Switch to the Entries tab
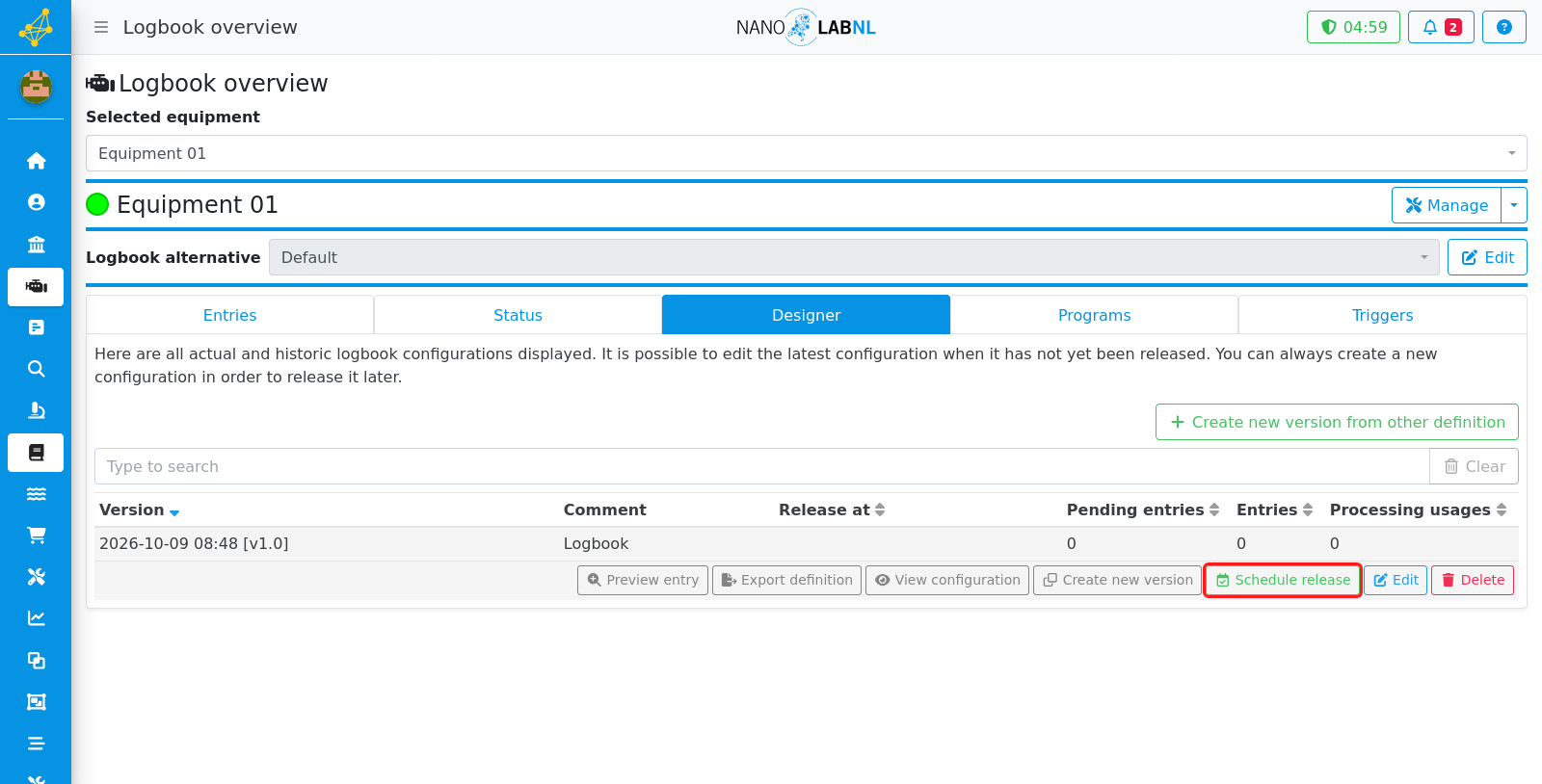The height and width of the screenshot is (784, 1542). tap(229, 315)
